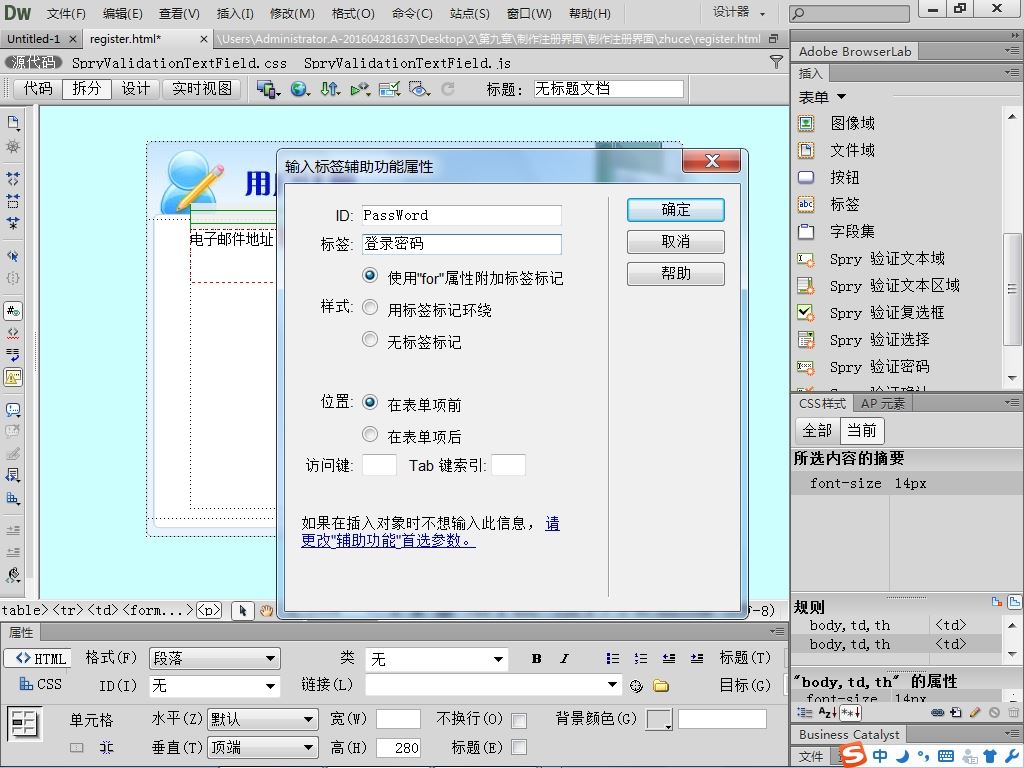Click the refresh design view icon
Viewport: 1024px width, 768px height.
[x=448, y=88]
